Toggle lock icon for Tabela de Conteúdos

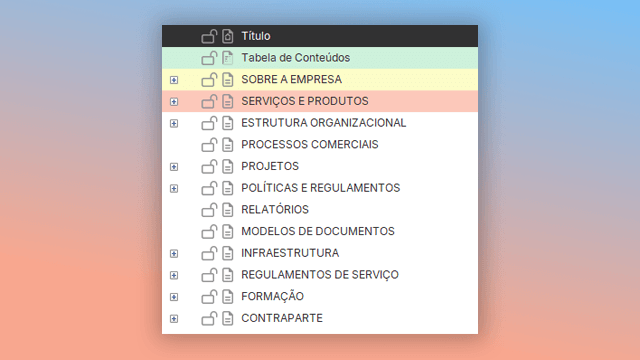click(209, 58)
